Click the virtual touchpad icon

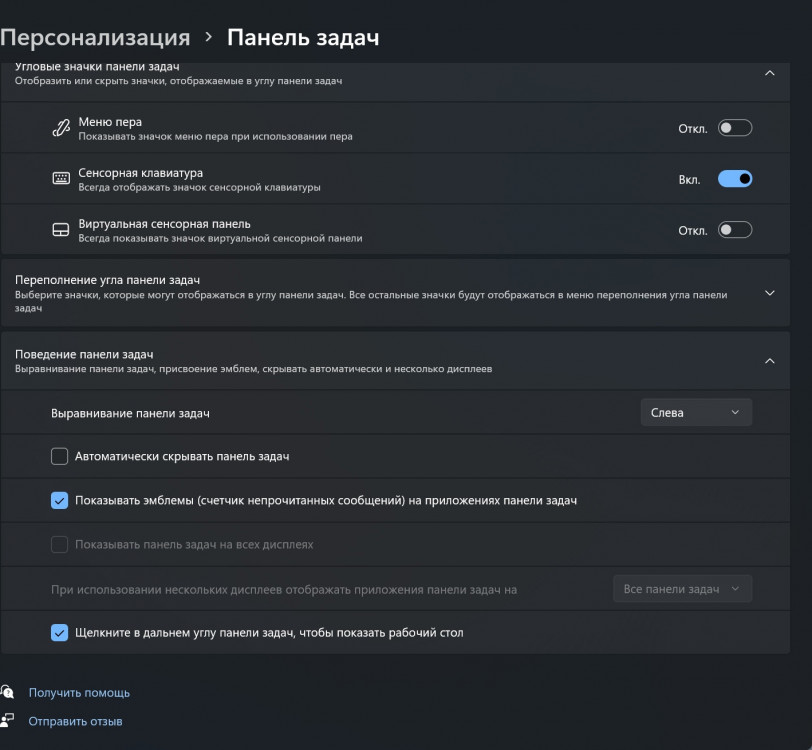pos(61,230)
